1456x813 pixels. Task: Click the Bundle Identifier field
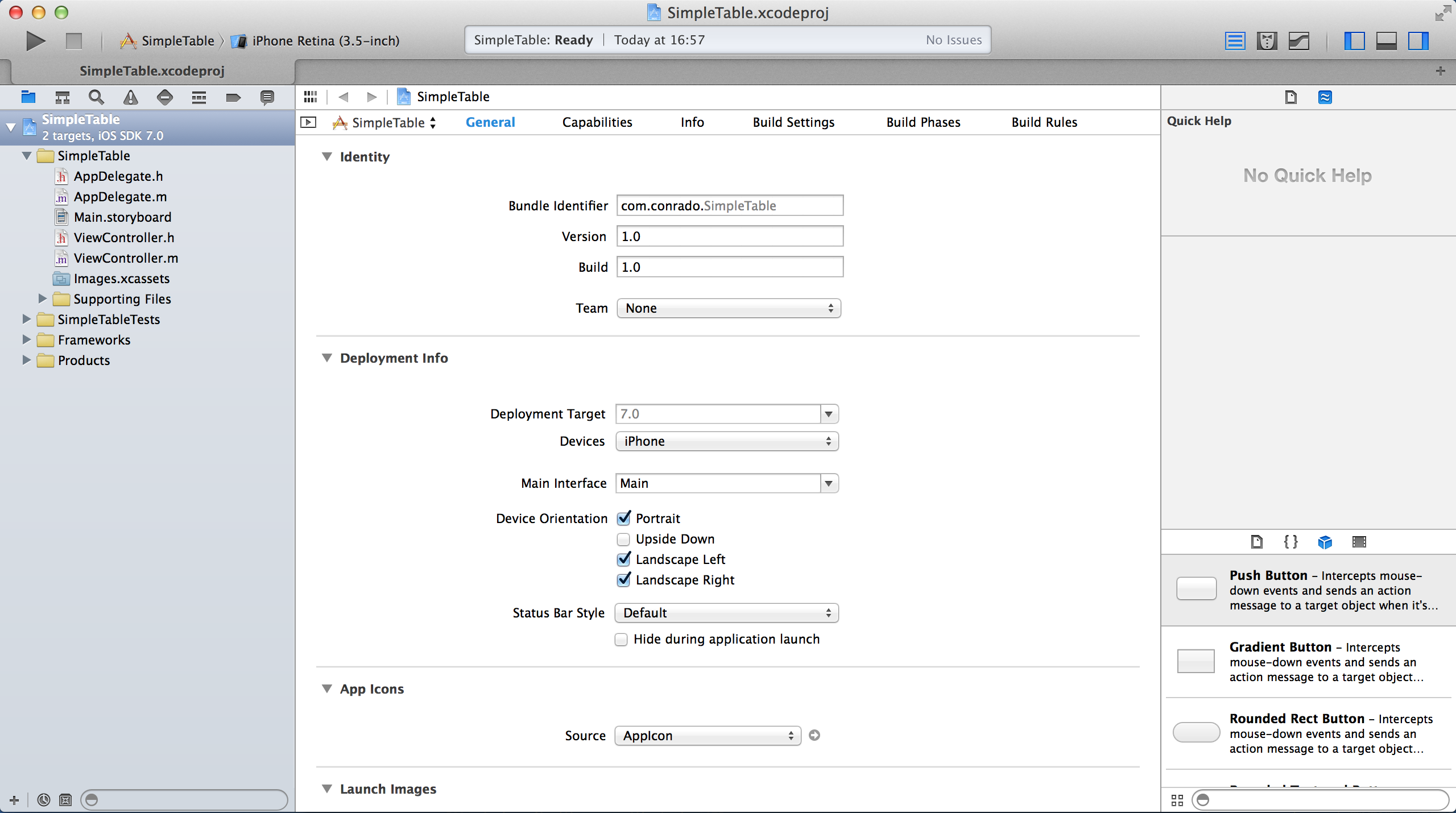click(730, 206)
